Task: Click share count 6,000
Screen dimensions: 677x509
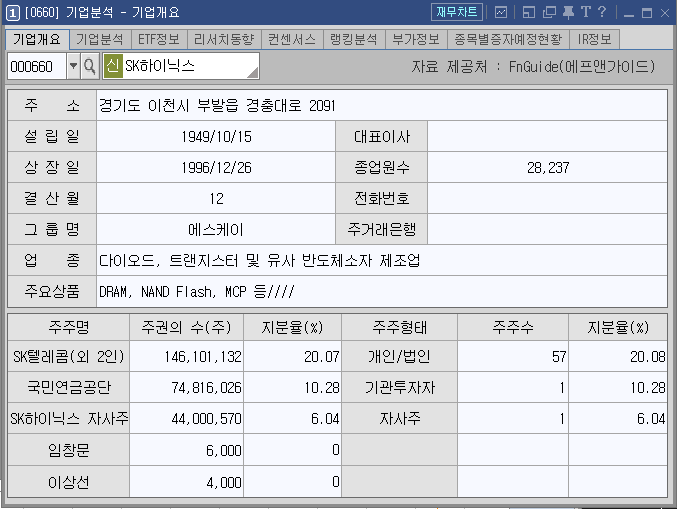Action: [x=224, y=451]
